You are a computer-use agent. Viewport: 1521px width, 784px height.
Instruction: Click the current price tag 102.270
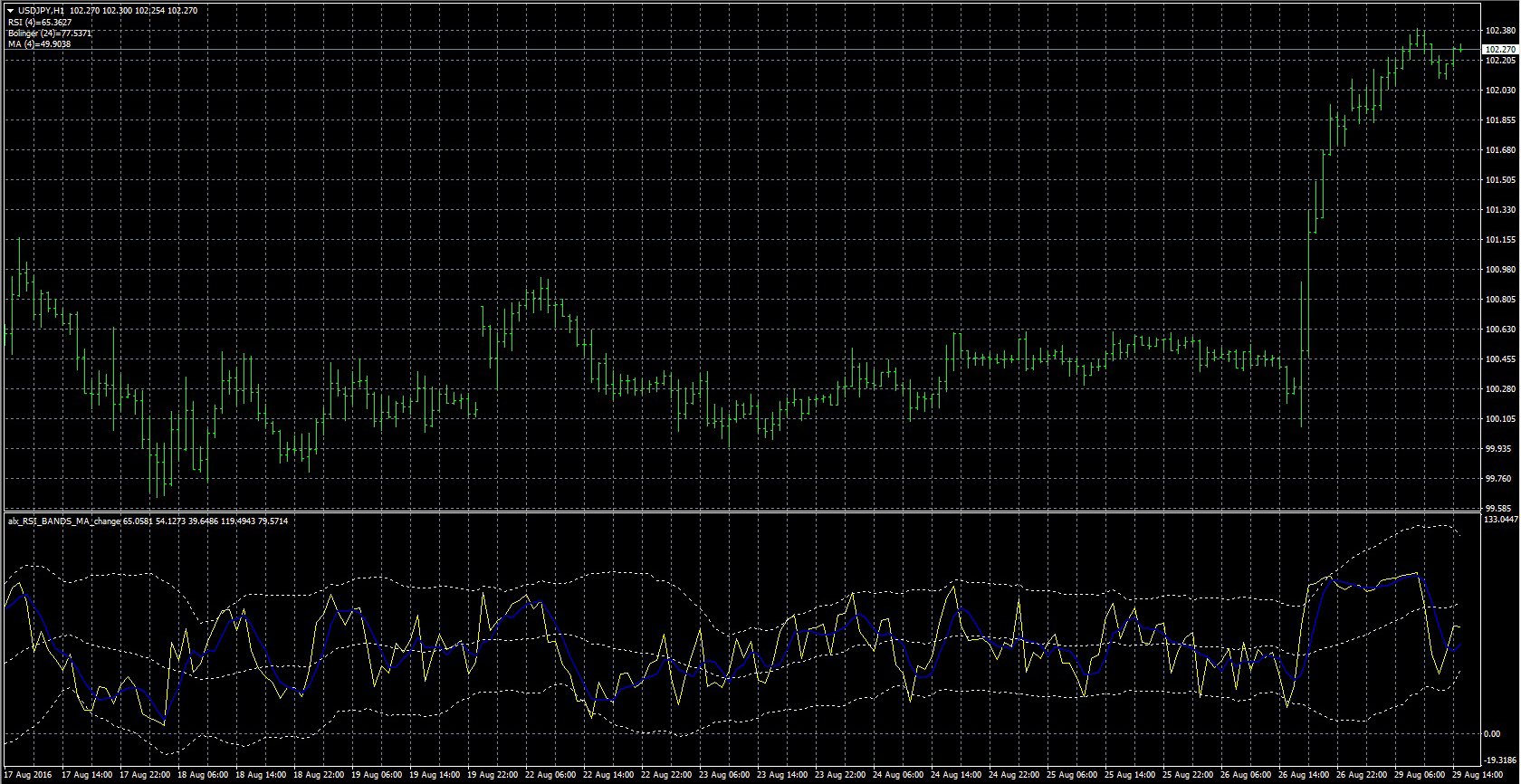point(1500,49)
